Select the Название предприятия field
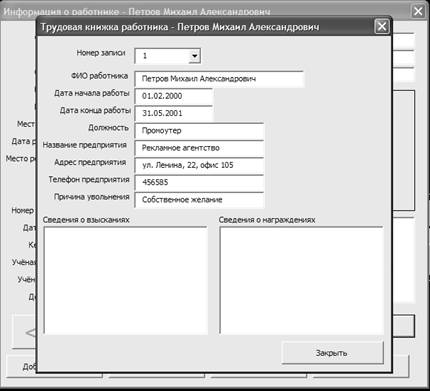430x391 pixels. (199, 148)
